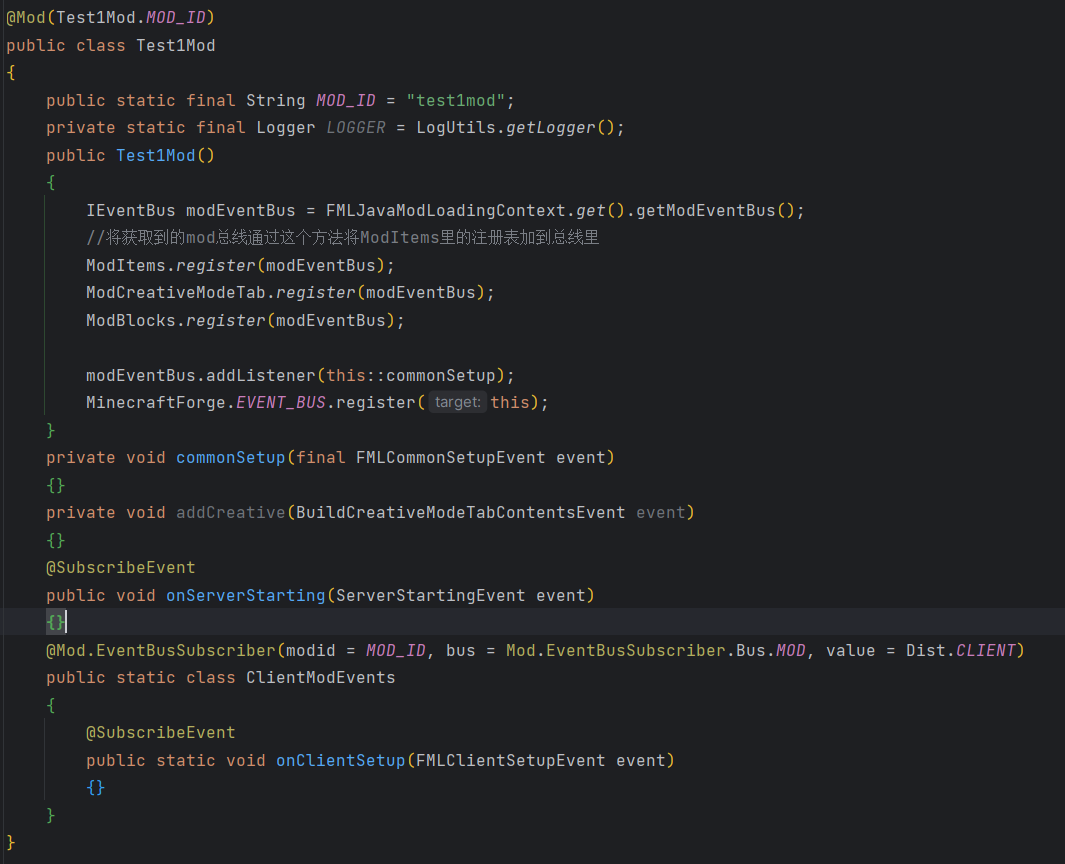This screenshot has width=1065, height=864.
Task: Click BuildCreativeModeTabContentsEvent parameter type
Action: 461,513
